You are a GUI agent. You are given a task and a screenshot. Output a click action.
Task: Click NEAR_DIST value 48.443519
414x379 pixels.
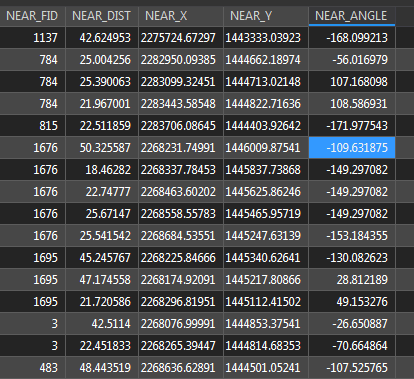click(101, 368)
